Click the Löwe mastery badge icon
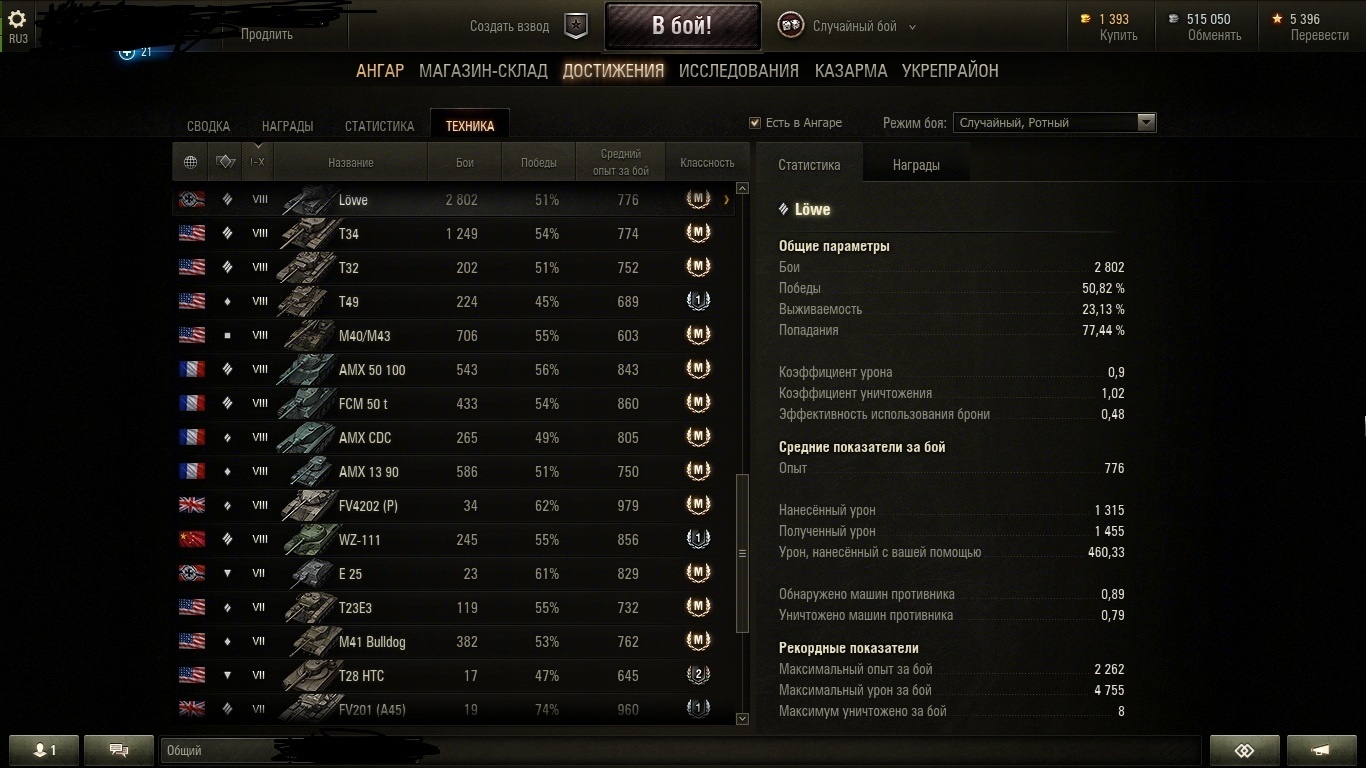 coord(698,200)
